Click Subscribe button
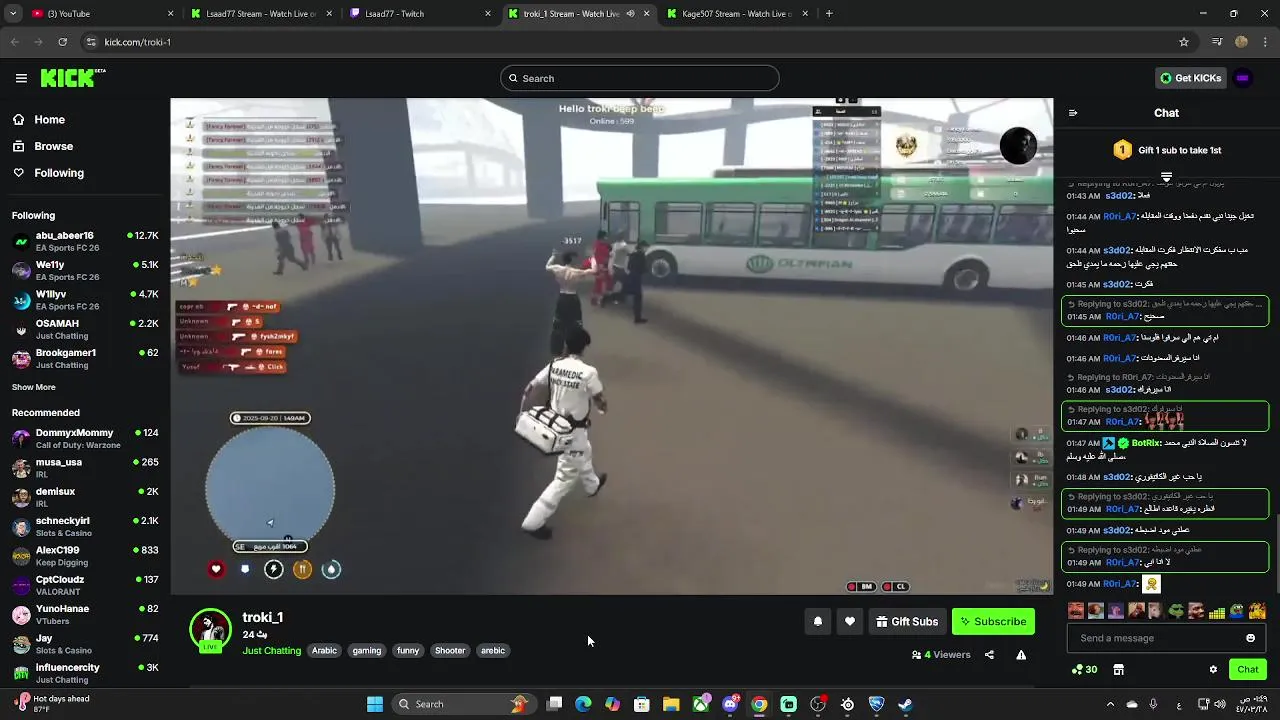Image resolution: width=1280 pixels, height=720 pixels. pyautogui.click(x=993, y=622)
